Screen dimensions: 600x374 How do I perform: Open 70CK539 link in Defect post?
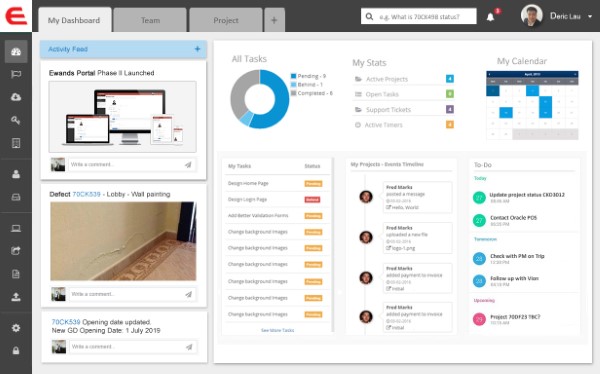pos(86,194)
